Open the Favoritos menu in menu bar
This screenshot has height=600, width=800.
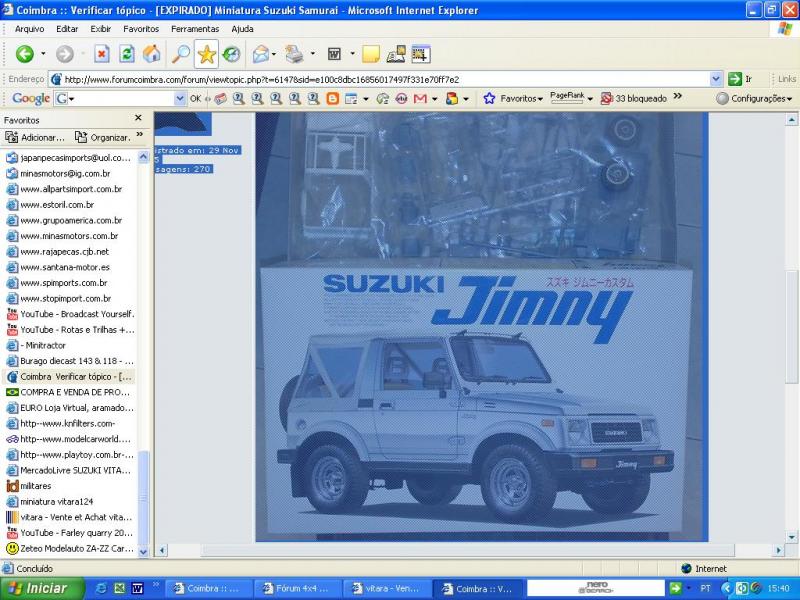pos(141,29)
